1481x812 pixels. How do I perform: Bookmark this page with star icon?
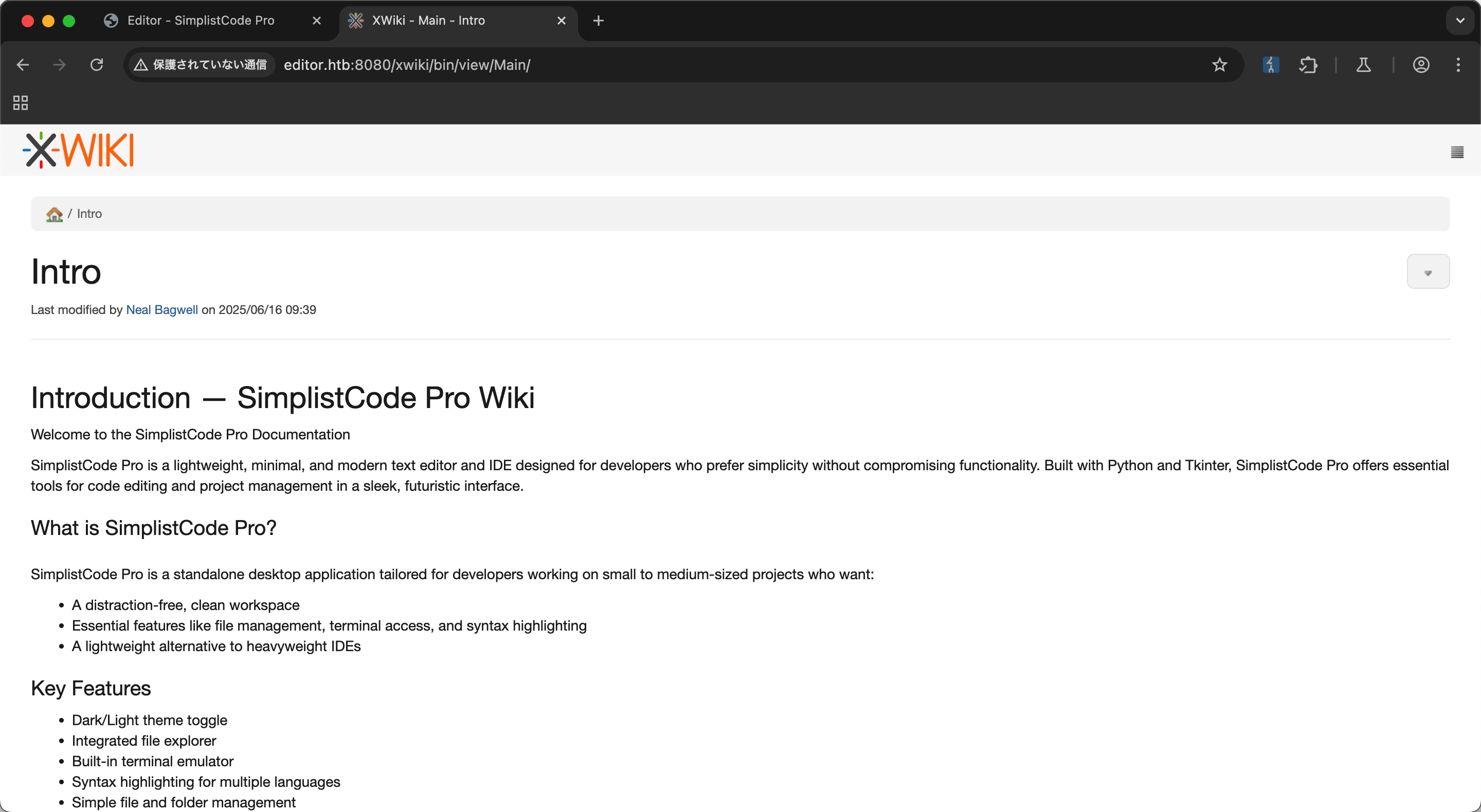pyautogui.click(x=1219, y=65)
